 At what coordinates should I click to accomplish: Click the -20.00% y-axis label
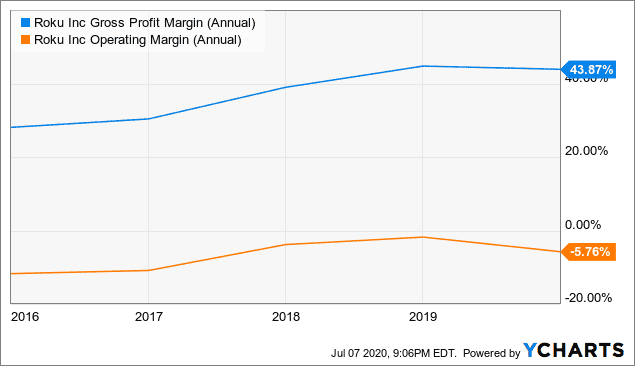click(588, 298)
